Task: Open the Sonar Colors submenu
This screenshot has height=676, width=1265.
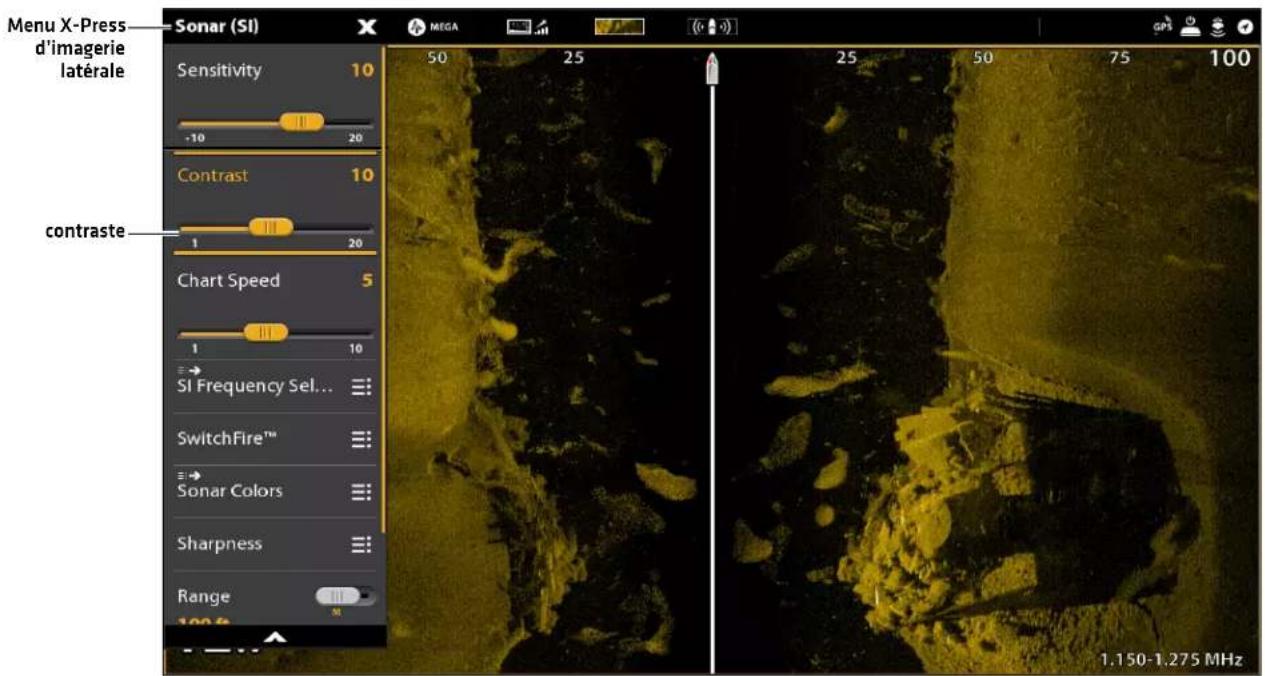Action: click(274, 491)
